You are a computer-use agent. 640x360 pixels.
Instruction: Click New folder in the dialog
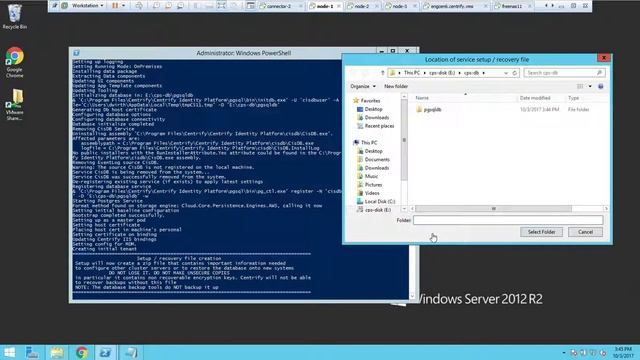(396, 87)
